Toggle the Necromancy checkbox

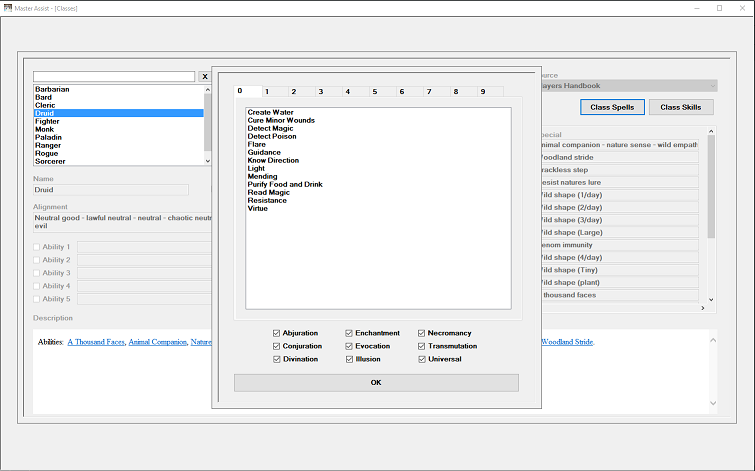[421, 333]
